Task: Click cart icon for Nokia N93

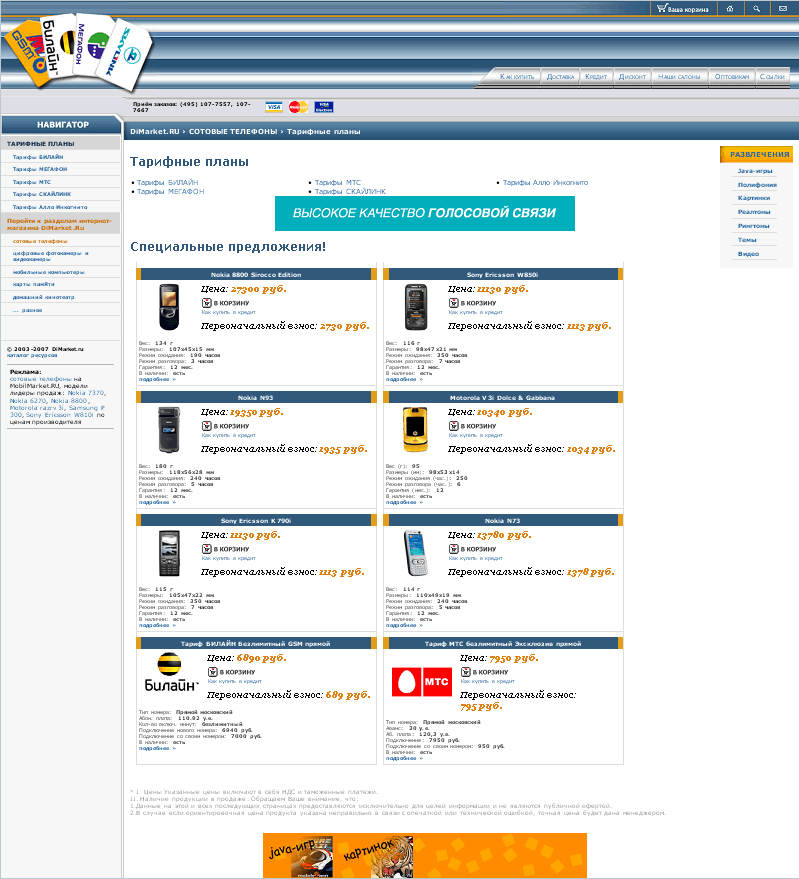Action: click(x=206, y=426)
